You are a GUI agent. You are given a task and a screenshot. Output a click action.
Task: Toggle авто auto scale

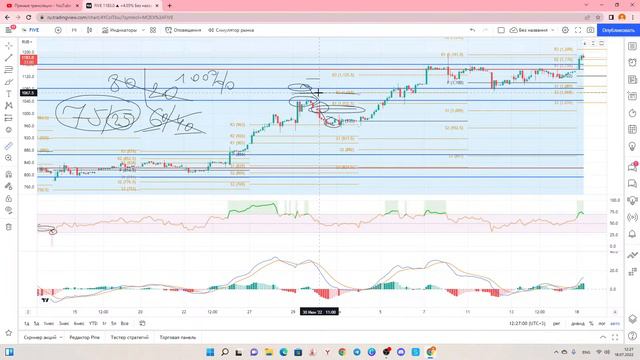tap(615, 323)
